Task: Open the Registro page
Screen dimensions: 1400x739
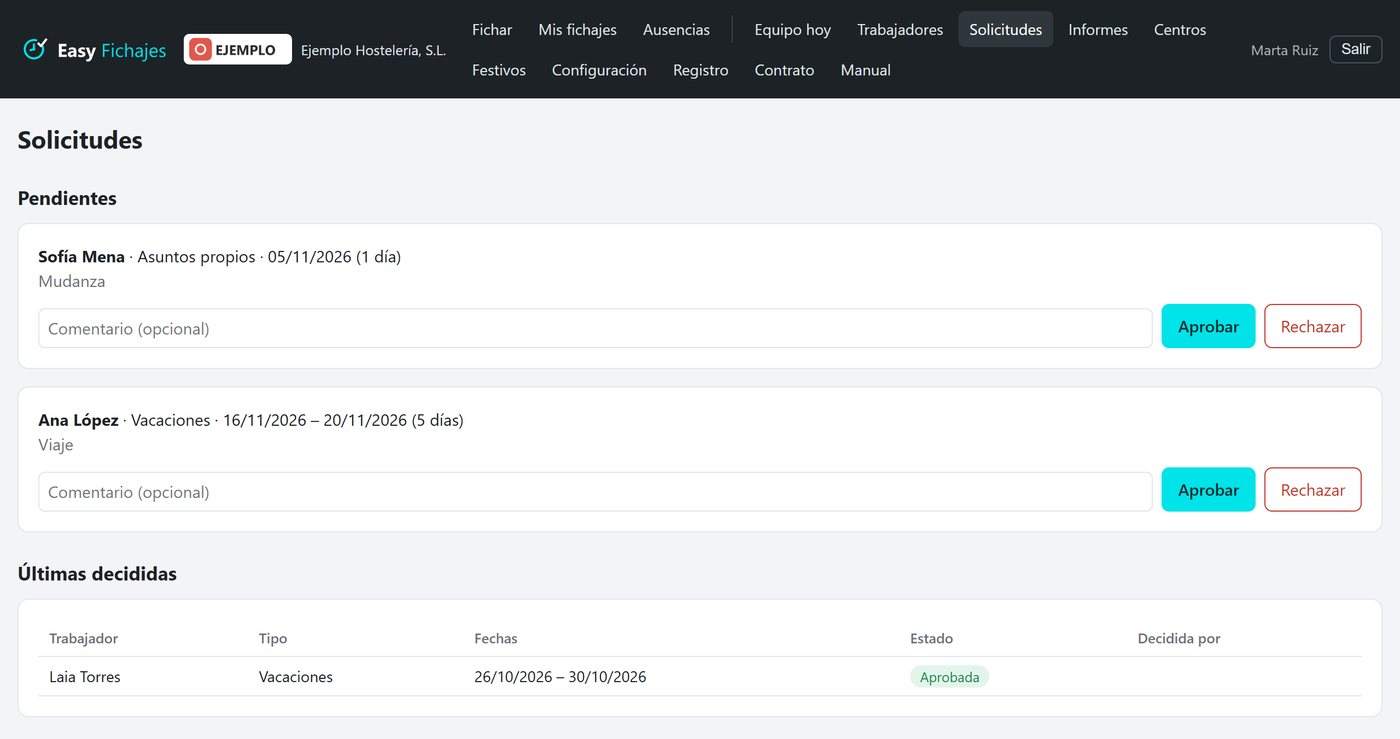Action: pos(701,70)
